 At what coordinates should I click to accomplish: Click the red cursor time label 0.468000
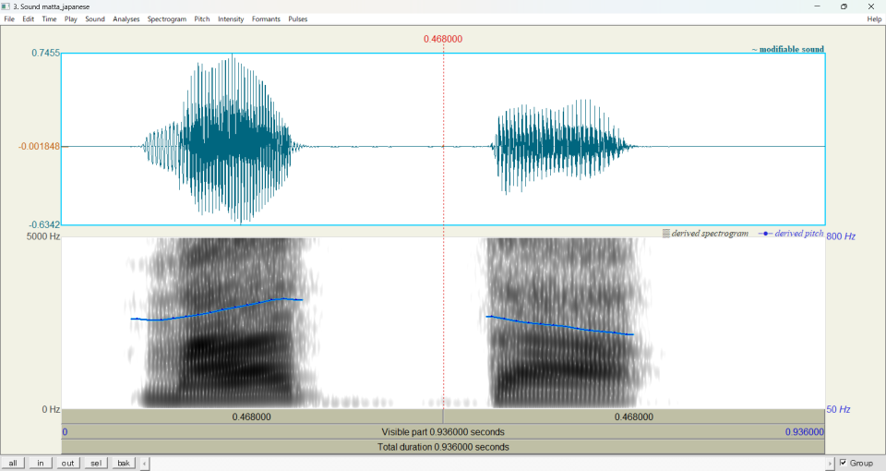[443, 39]
